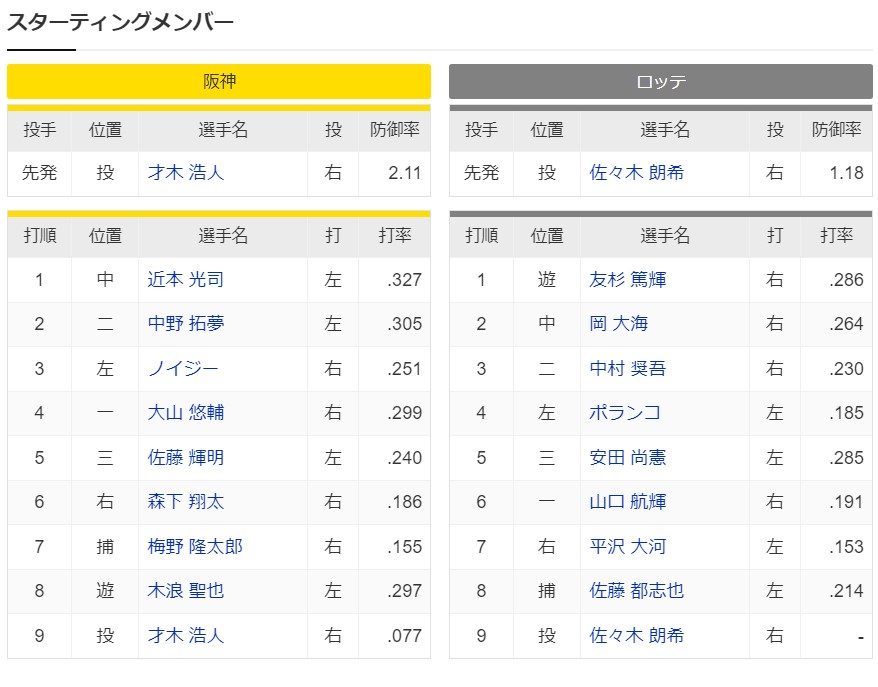Click 佐々木 朗希 in batting order 9
This screenshot has width=878, height=687.
click(x=637, y=635)
